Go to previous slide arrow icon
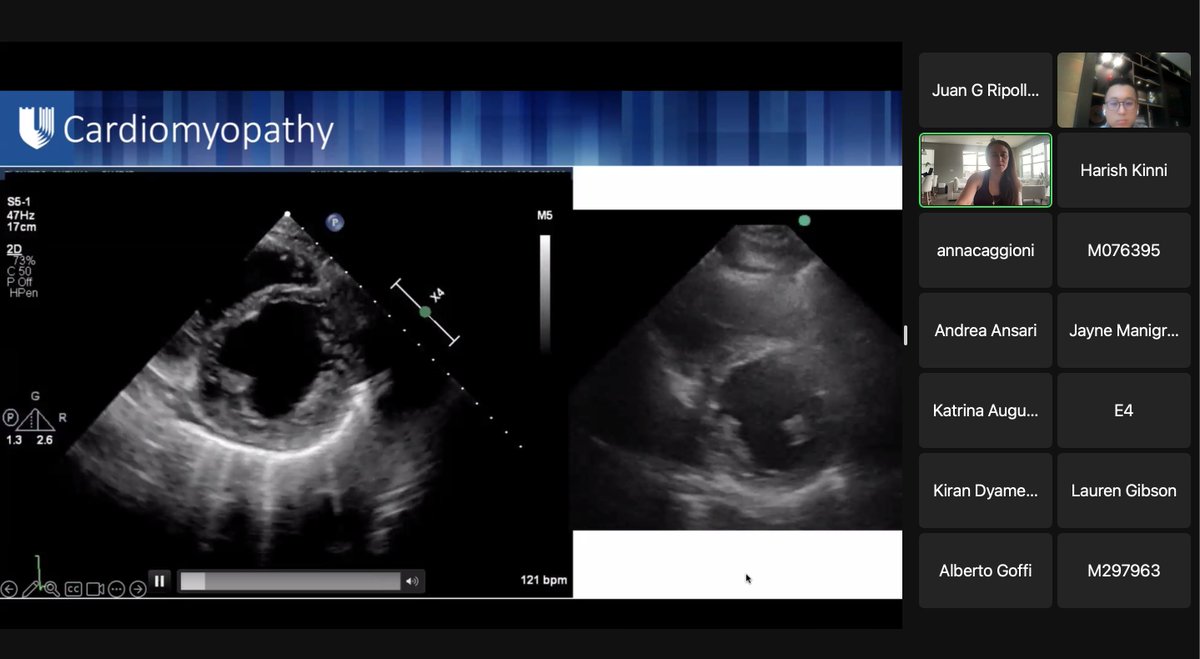Viewport: 1200px width, 659px height. click(x=10, y=589)
